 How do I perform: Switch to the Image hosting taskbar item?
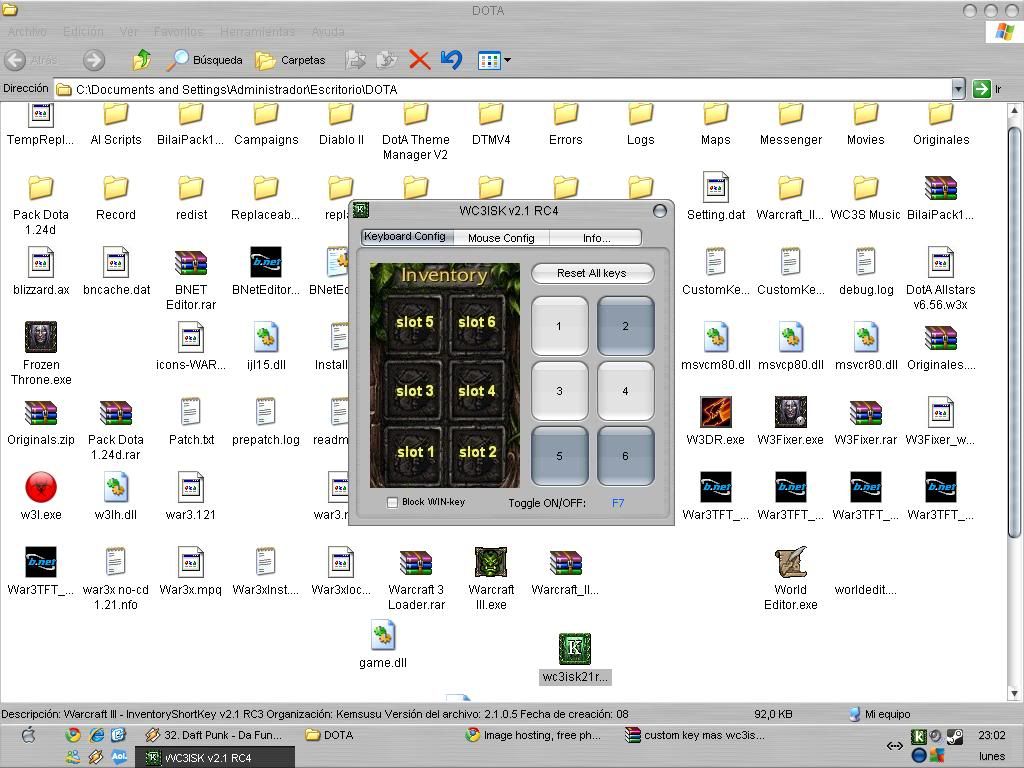tap(532, 735)
